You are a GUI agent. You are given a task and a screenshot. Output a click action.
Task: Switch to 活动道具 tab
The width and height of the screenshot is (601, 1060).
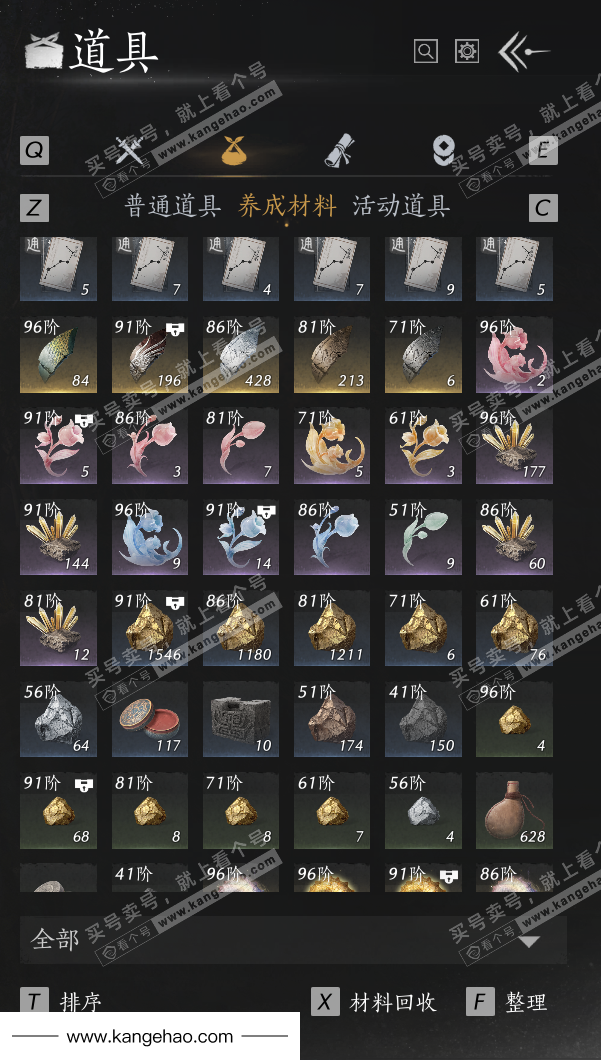coord(401,207)
